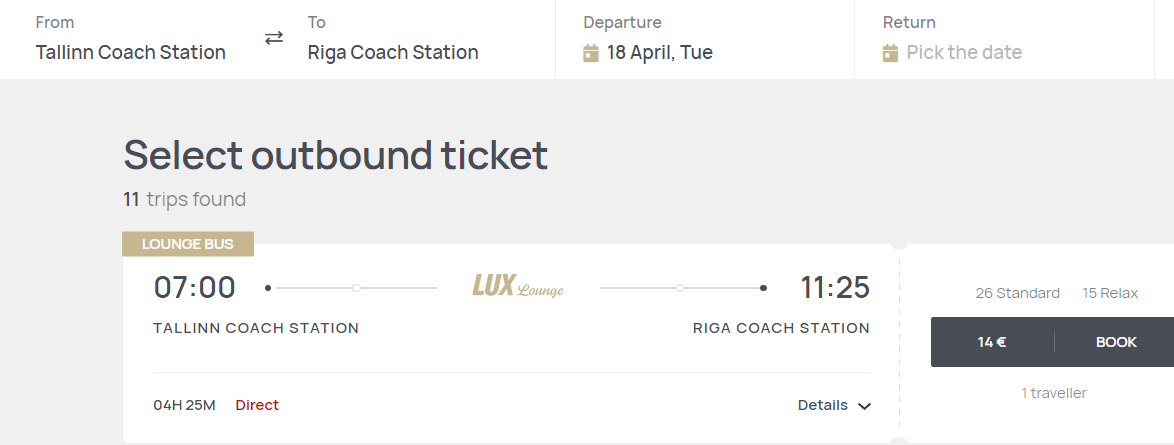Click the return date calendar icon
1174x445 pixels.
[x=891, y=53]
